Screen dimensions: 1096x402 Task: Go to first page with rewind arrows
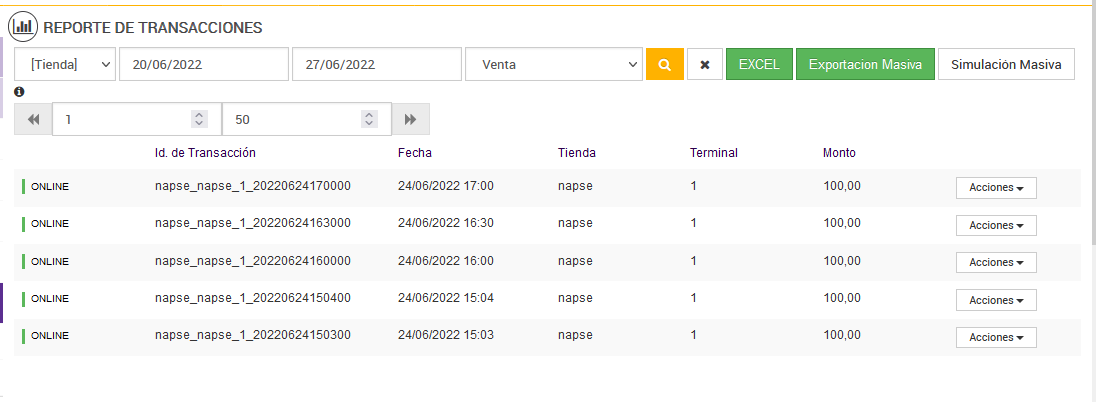(33, 119)
